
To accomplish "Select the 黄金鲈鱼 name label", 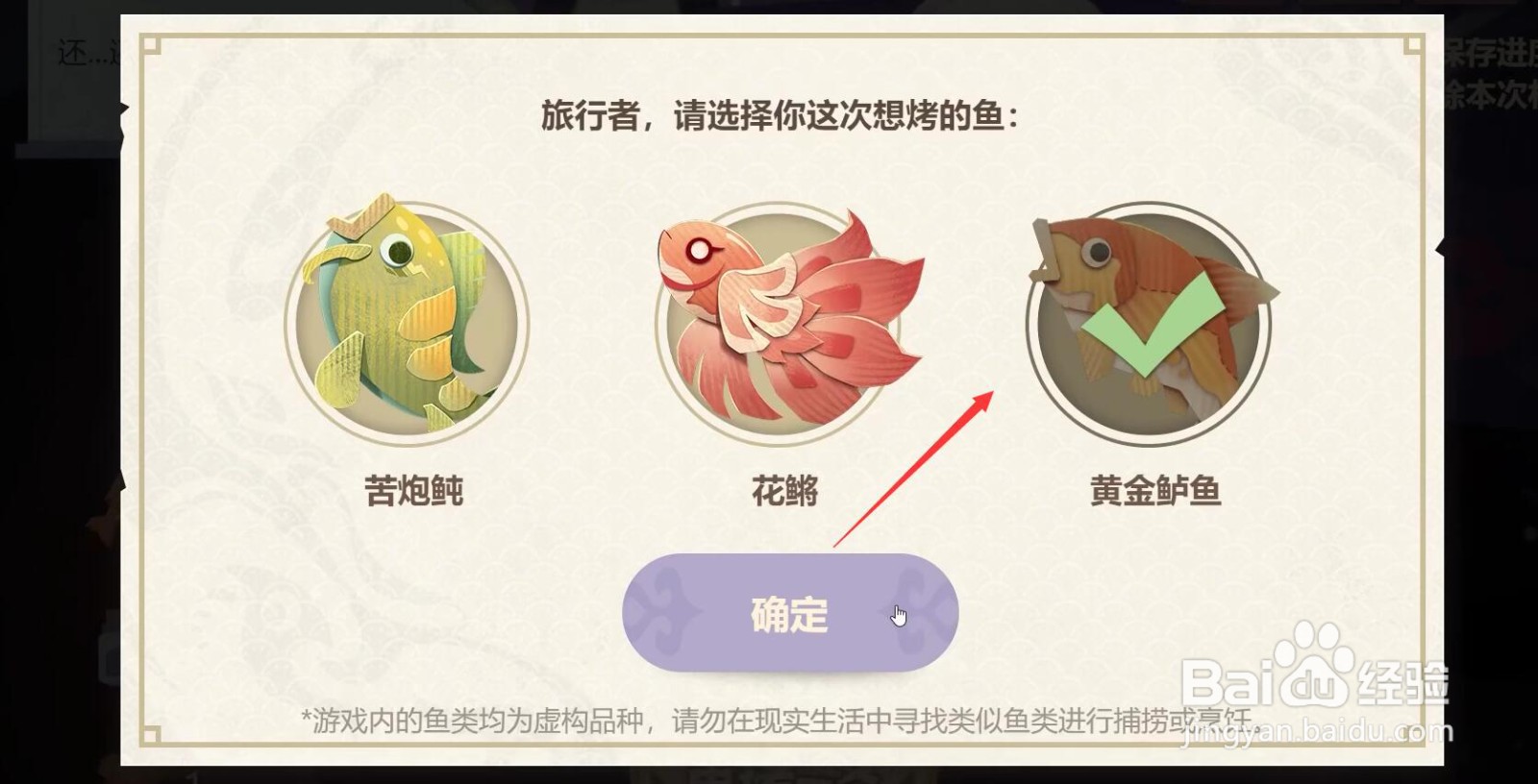I will point(1155,491).
